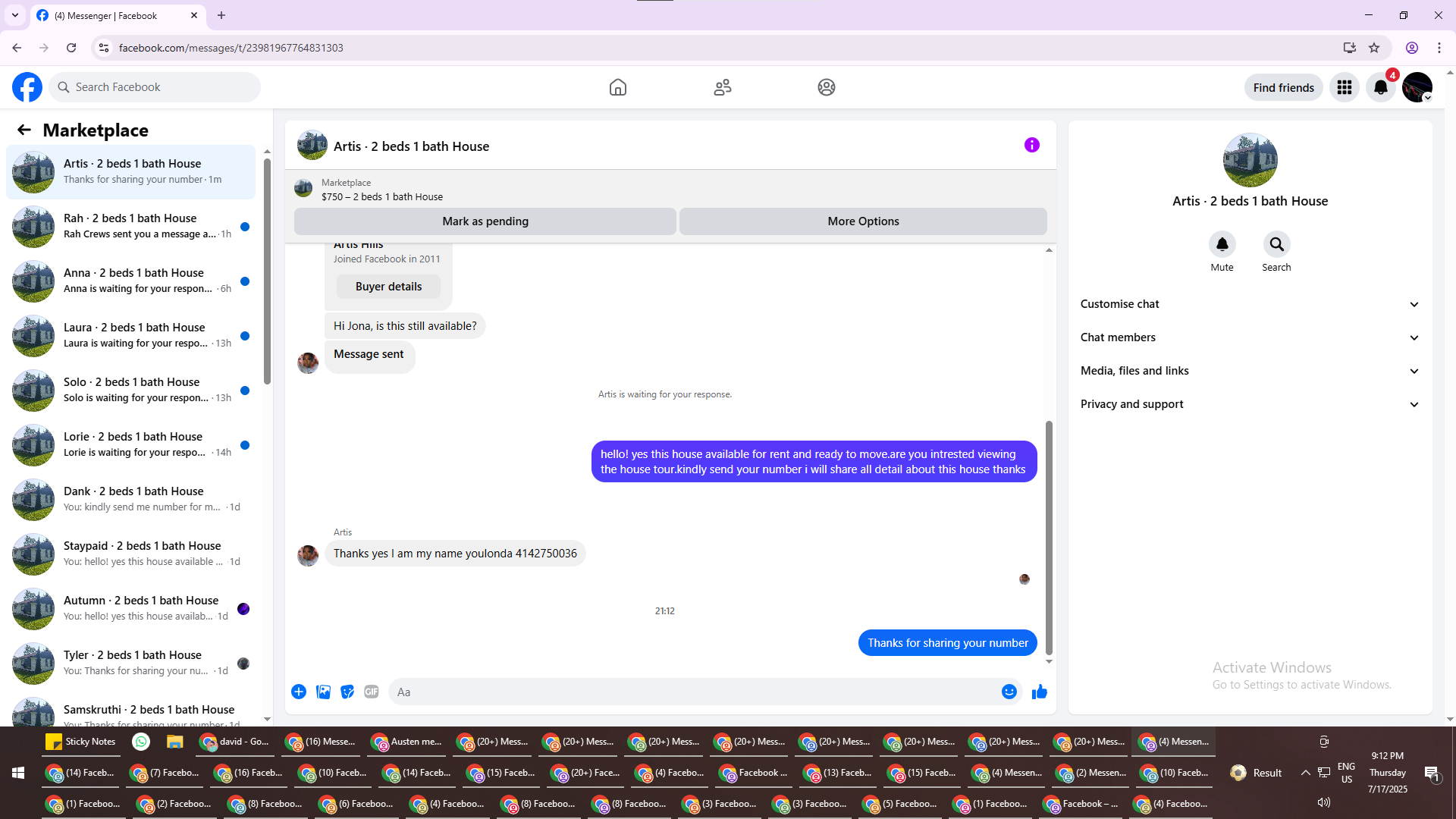Open the Anna conversation
The height and width of the screenshot is (819, 1456).
[131, 281]
